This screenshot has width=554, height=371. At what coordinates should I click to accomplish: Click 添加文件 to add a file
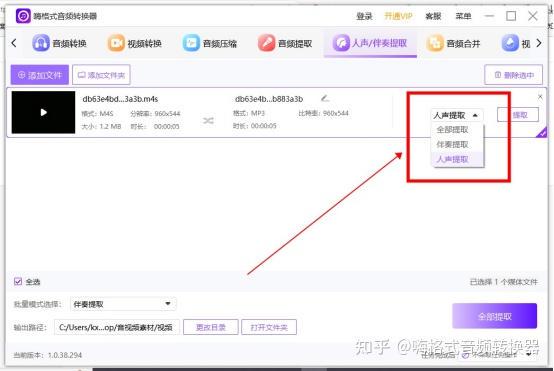(40, 75)
